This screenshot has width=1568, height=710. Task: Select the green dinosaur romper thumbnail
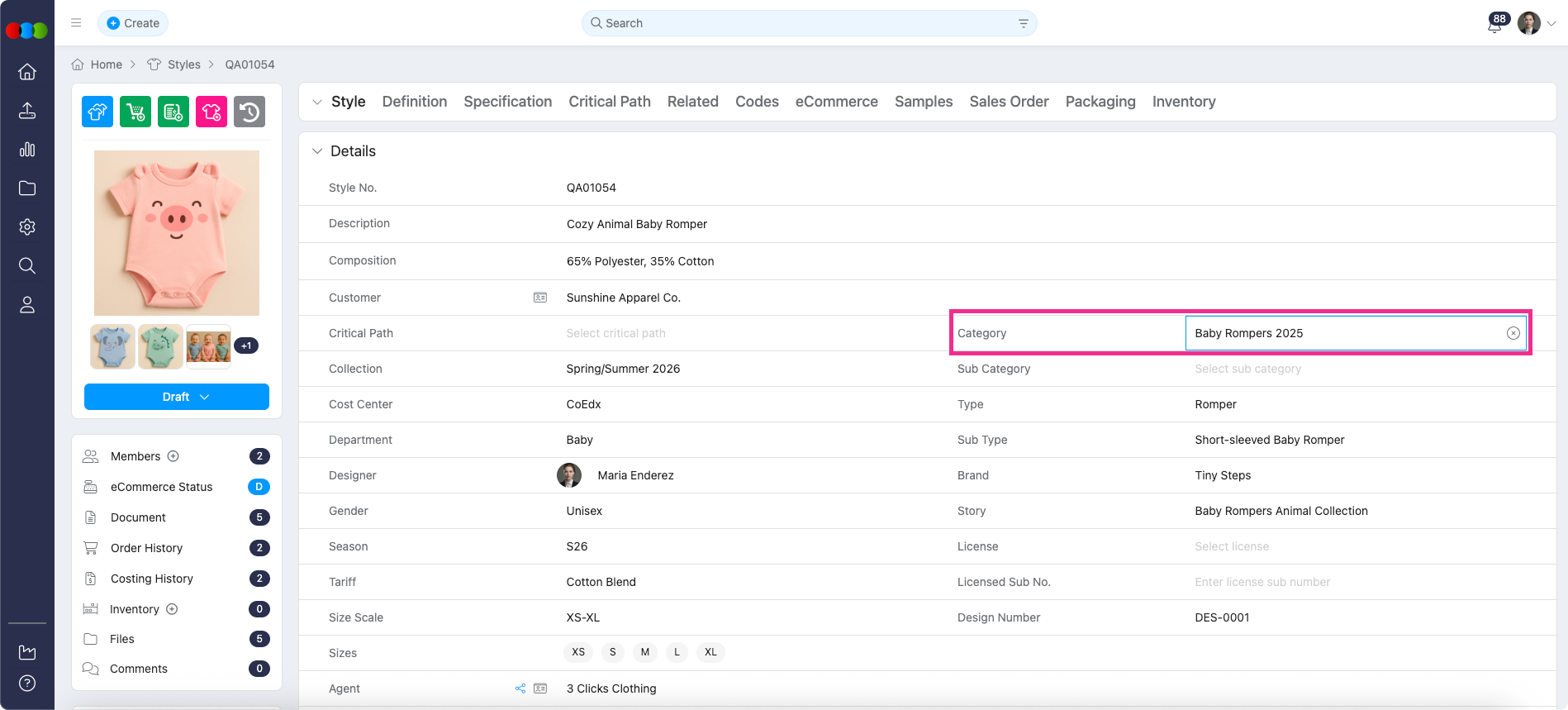(x=160, y=346)
